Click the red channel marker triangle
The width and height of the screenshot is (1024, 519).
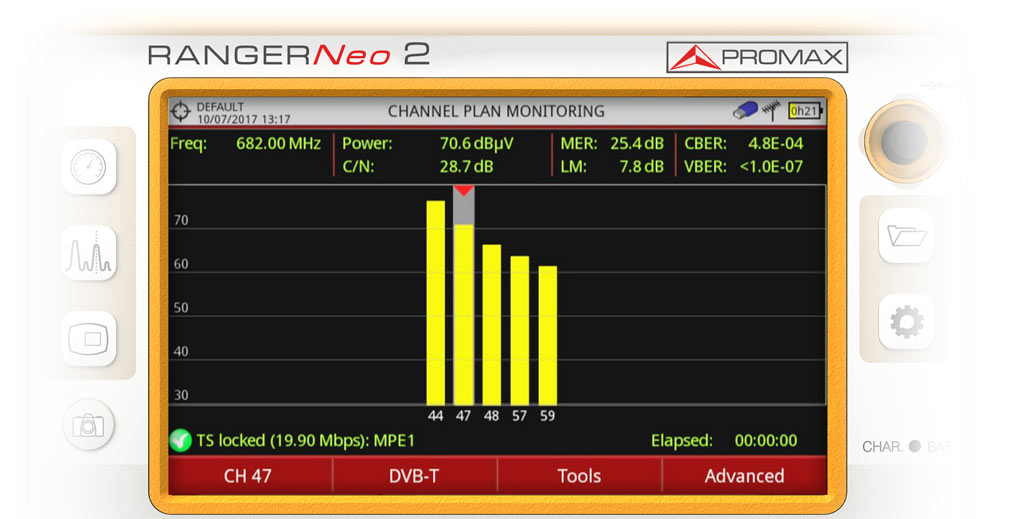tap(464, 191)
